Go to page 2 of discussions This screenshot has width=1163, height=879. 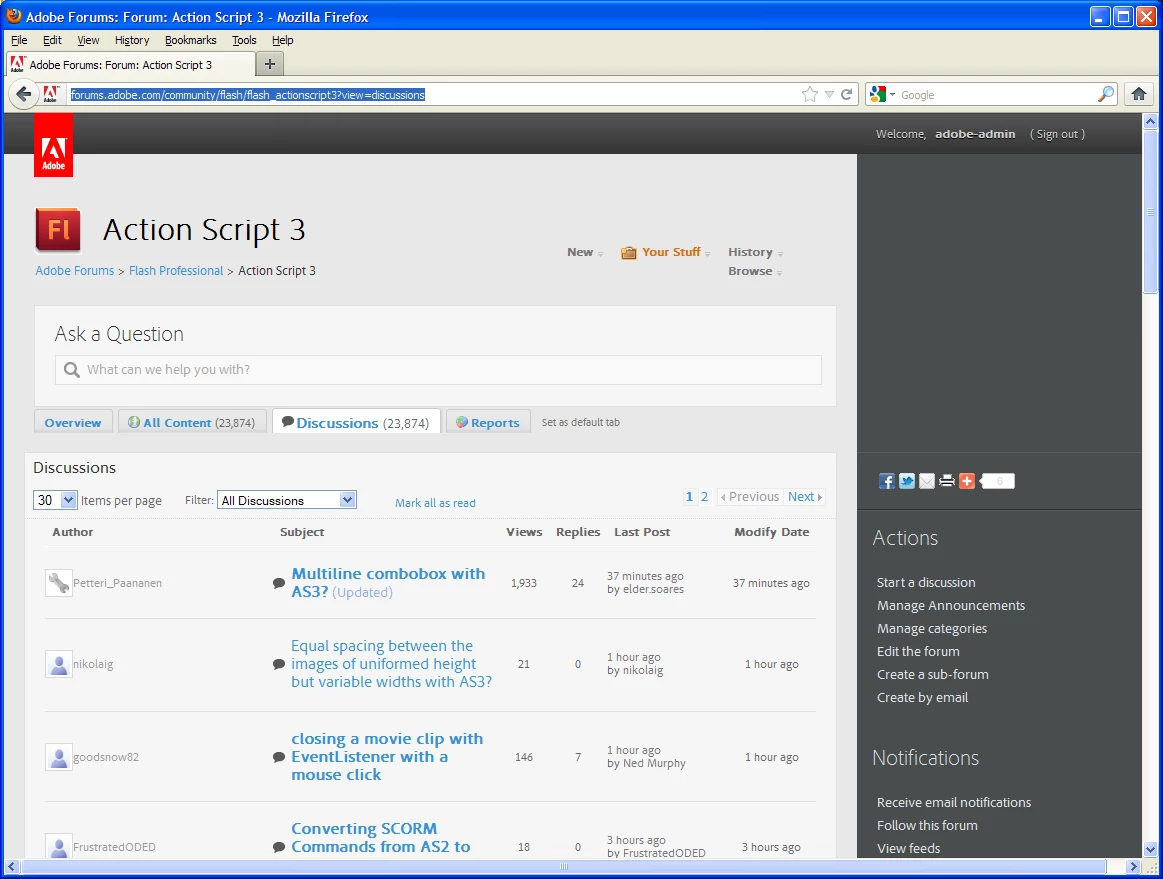[x=705, y=497]
